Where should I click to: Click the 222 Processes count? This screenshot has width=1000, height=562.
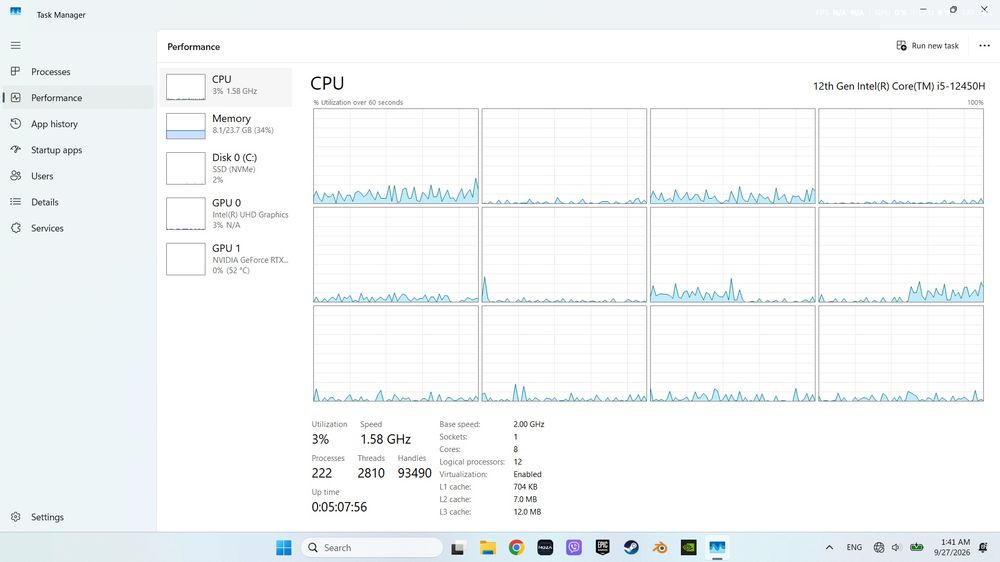coord(321,473)
